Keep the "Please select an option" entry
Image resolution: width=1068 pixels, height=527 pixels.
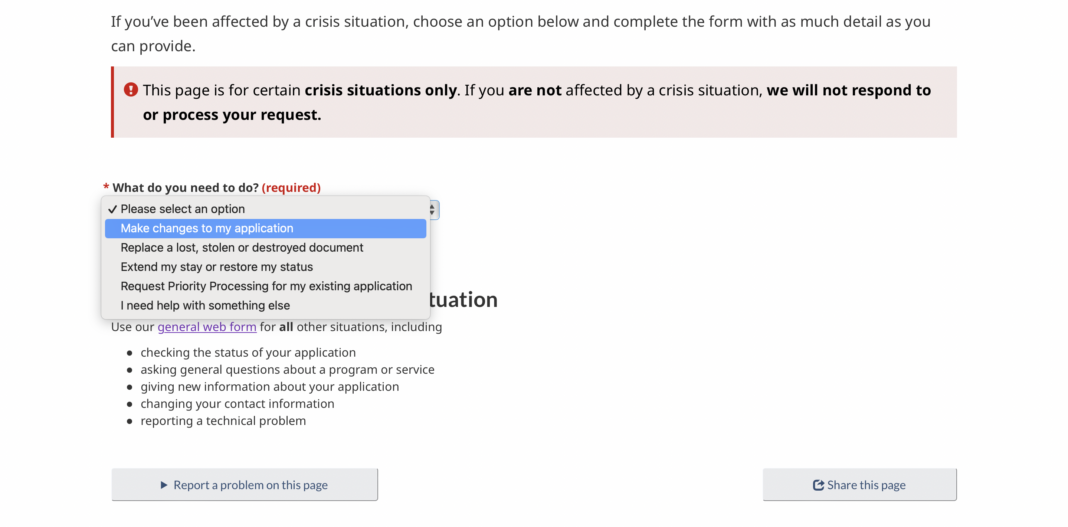[183, 209]
